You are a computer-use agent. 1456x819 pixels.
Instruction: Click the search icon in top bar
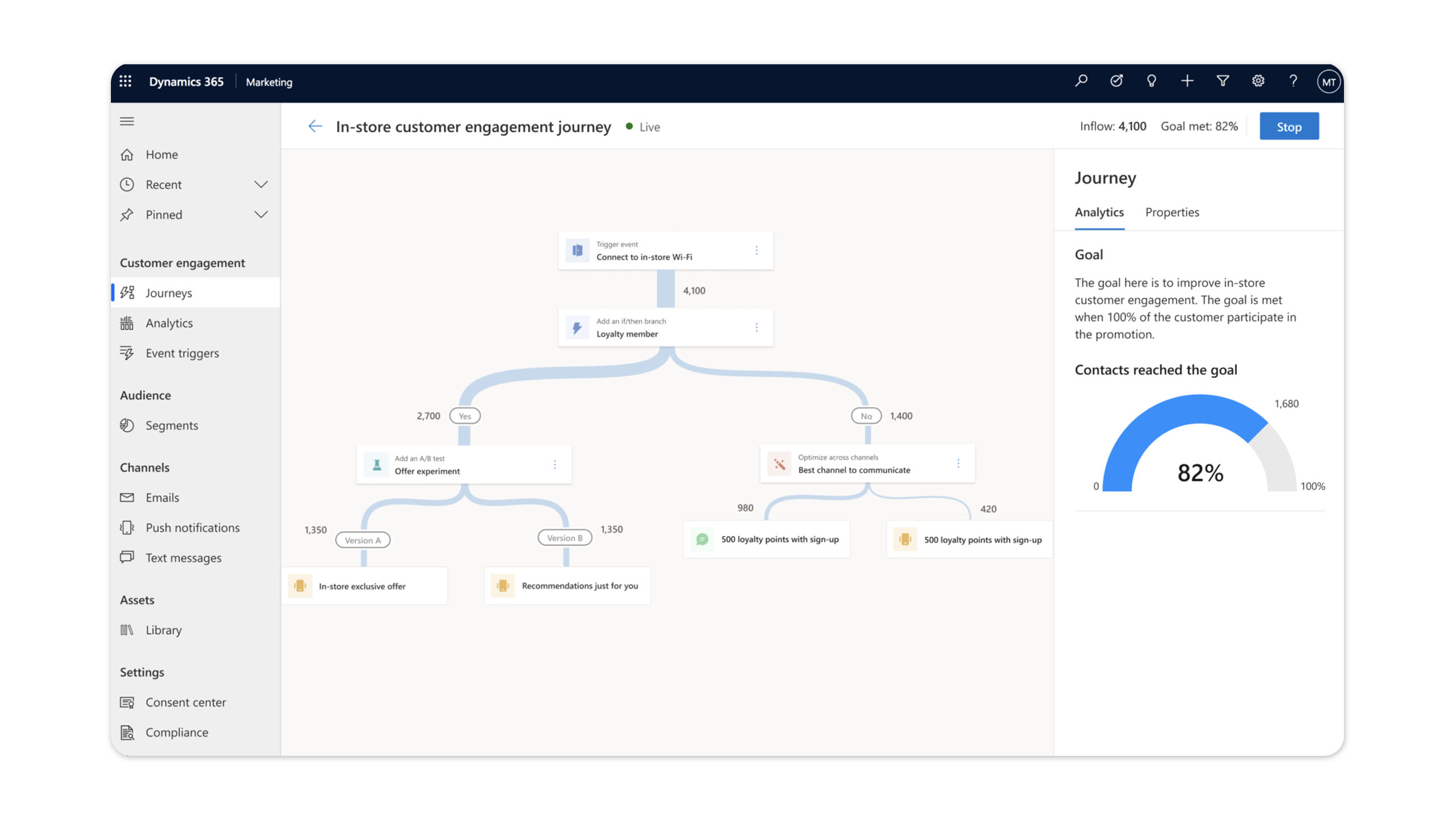(x=1081, y=81)
